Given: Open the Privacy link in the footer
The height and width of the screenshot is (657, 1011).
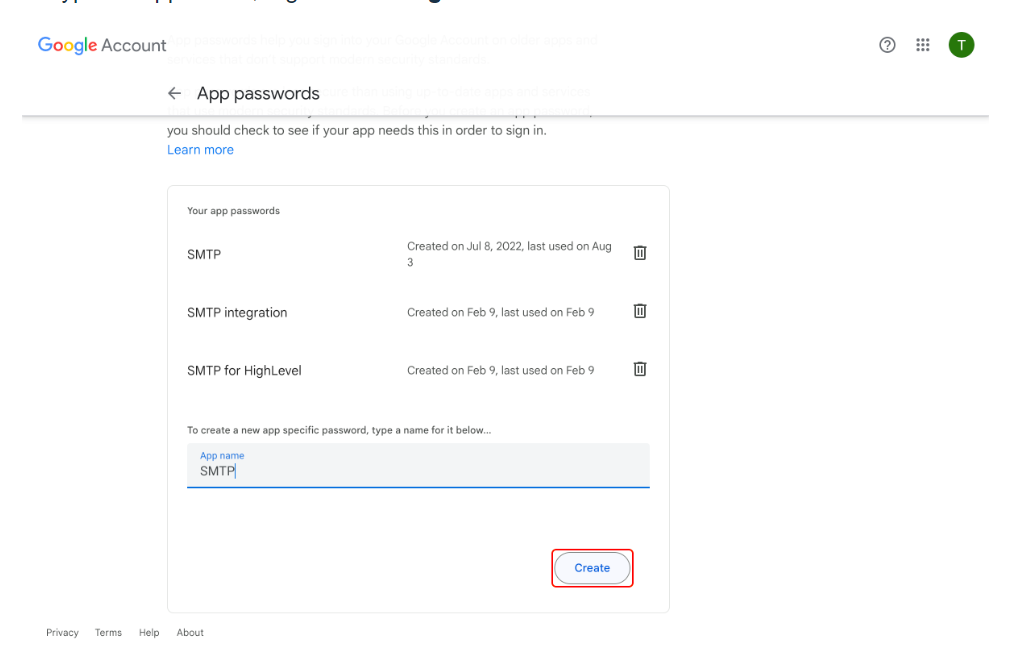Looking at the screenshot, I should (62, 633).
